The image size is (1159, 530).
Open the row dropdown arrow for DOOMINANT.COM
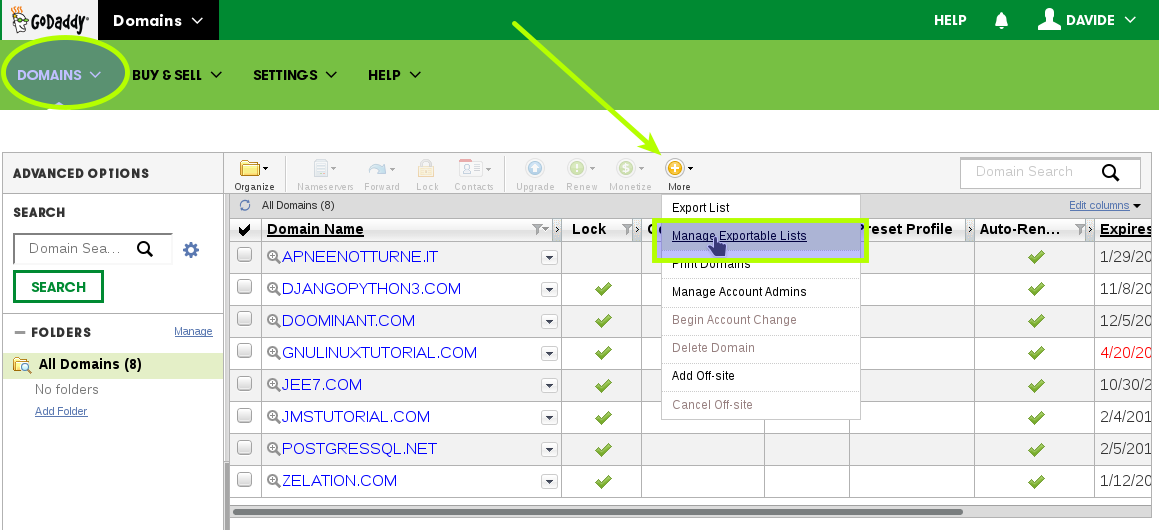(549, 322)
